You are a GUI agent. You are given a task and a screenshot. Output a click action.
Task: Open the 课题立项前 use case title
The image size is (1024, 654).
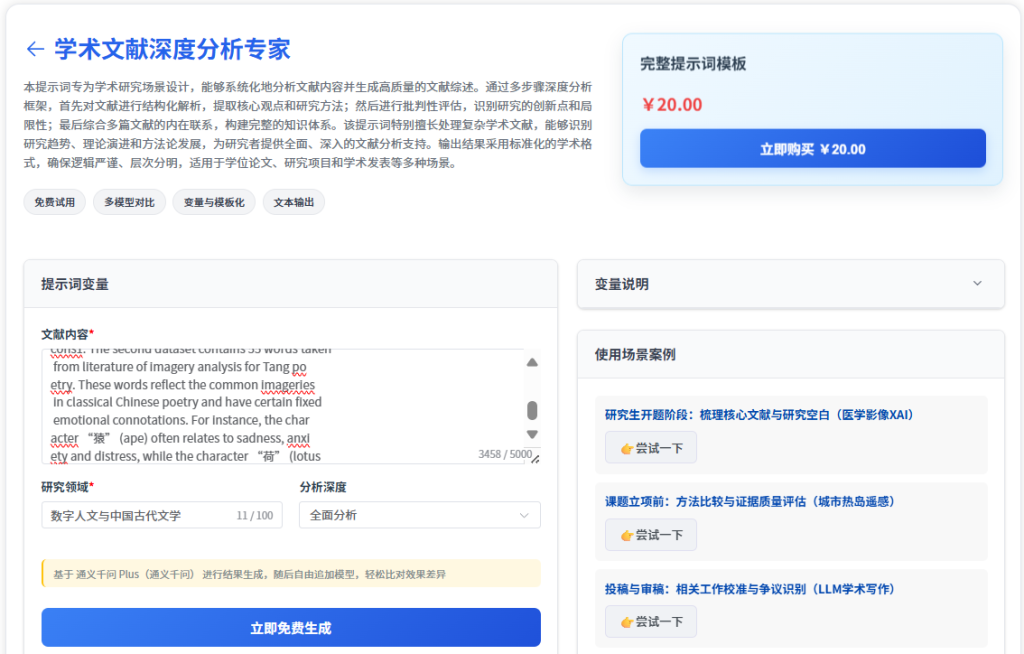(x=749, y=502)
